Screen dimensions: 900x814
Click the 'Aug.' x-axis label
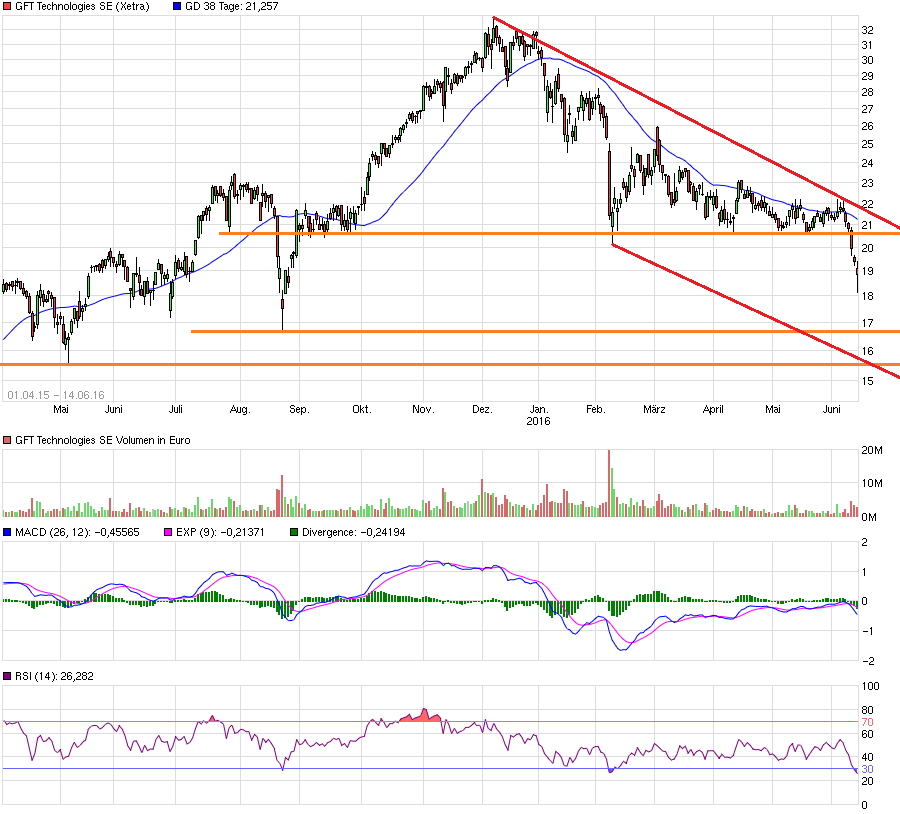coord(240,409)
